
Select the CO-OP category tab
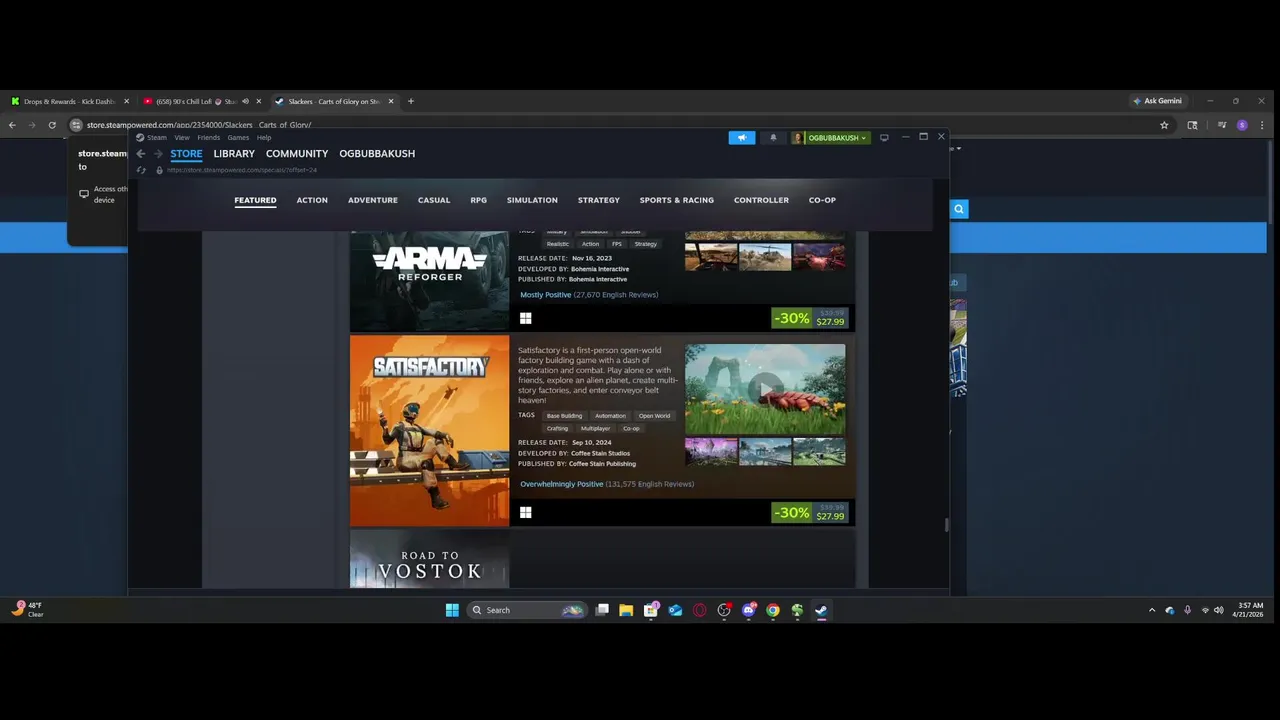point(822,200)
